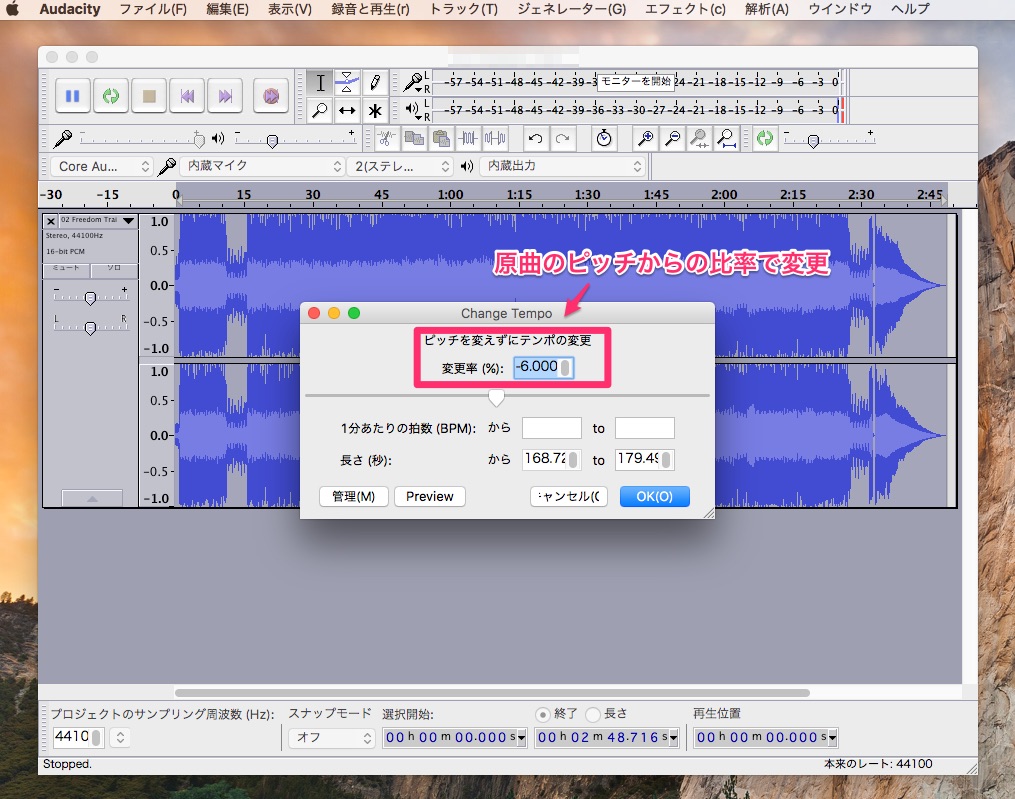Click the Play loop button
This screenshot has height=799, width=1015.
[x=111, y=96]
